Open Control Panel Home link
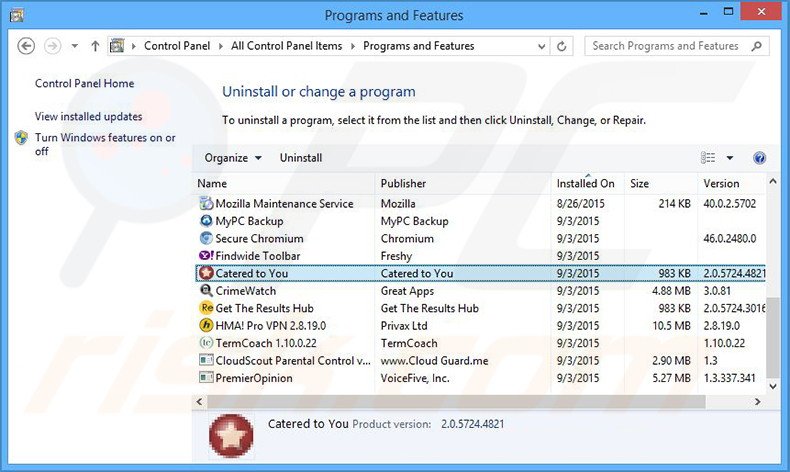This screenshot has width=790, height=472. [x=84, y=84]
